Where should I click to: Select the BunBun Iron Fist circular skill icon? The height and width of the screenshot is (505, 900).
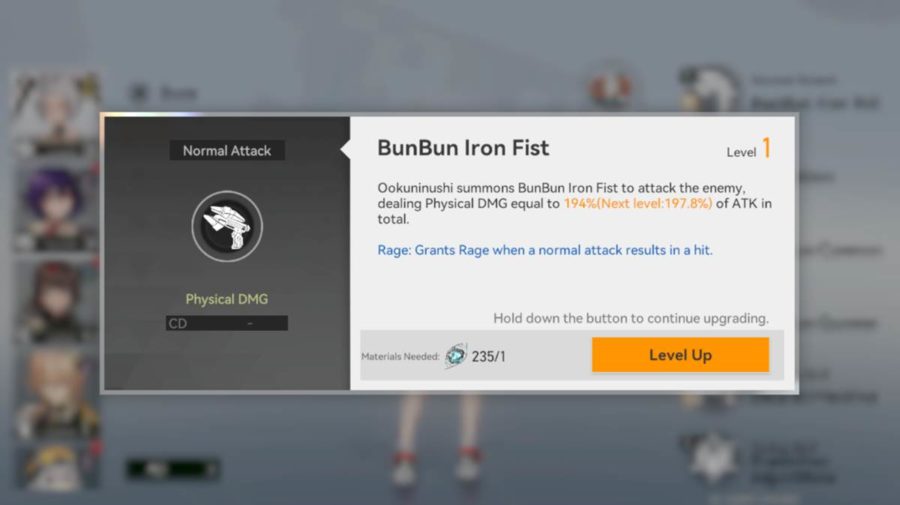227,227
